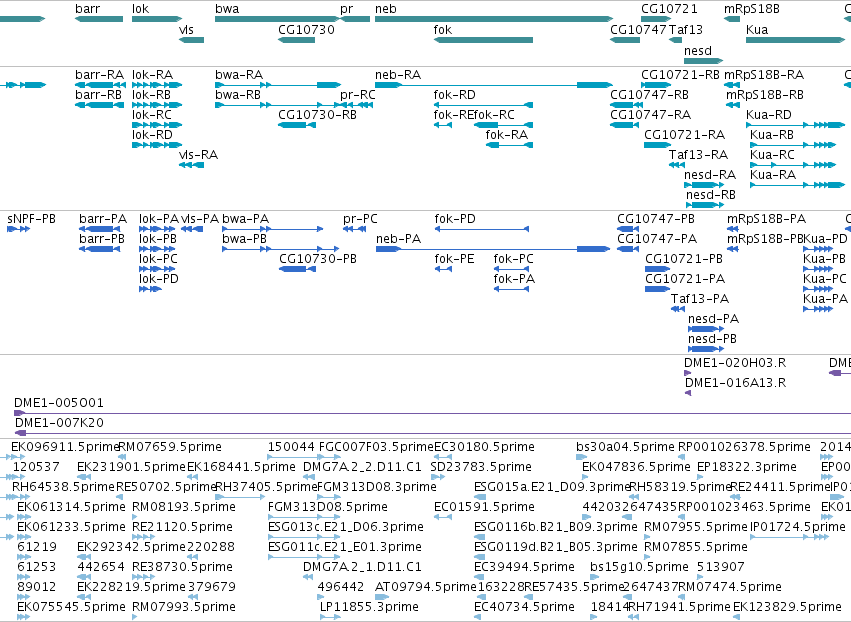Select transcript lok-RD
This screenshot has height=622, width=851.
(152, 135)
